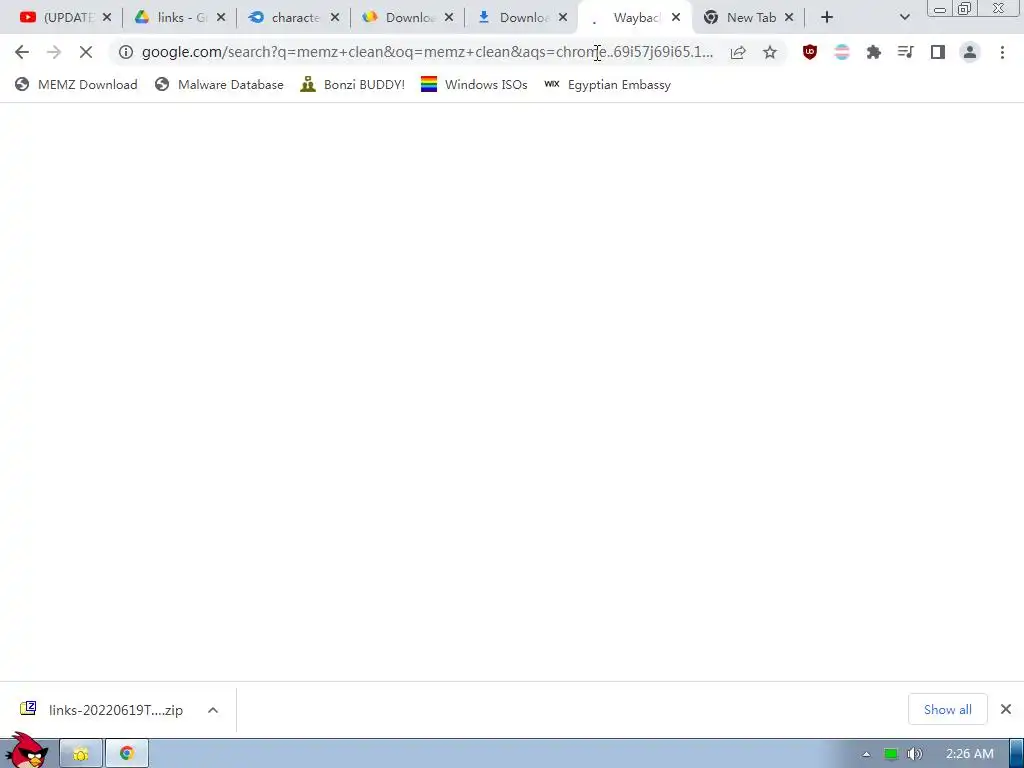Screen dimensions: 1024x768
Task: Open the Egyptian Embassy bookmark
Action: (607, 84)
